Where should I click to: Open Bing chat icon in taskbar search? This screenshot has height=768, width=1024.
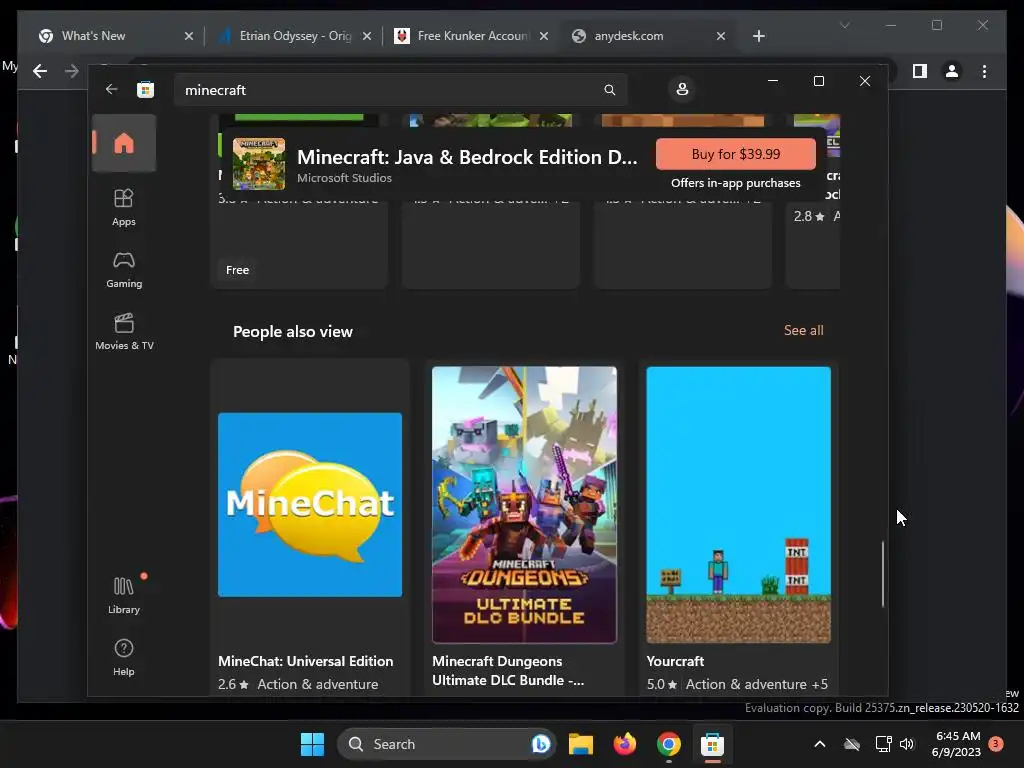coord(540,744)
